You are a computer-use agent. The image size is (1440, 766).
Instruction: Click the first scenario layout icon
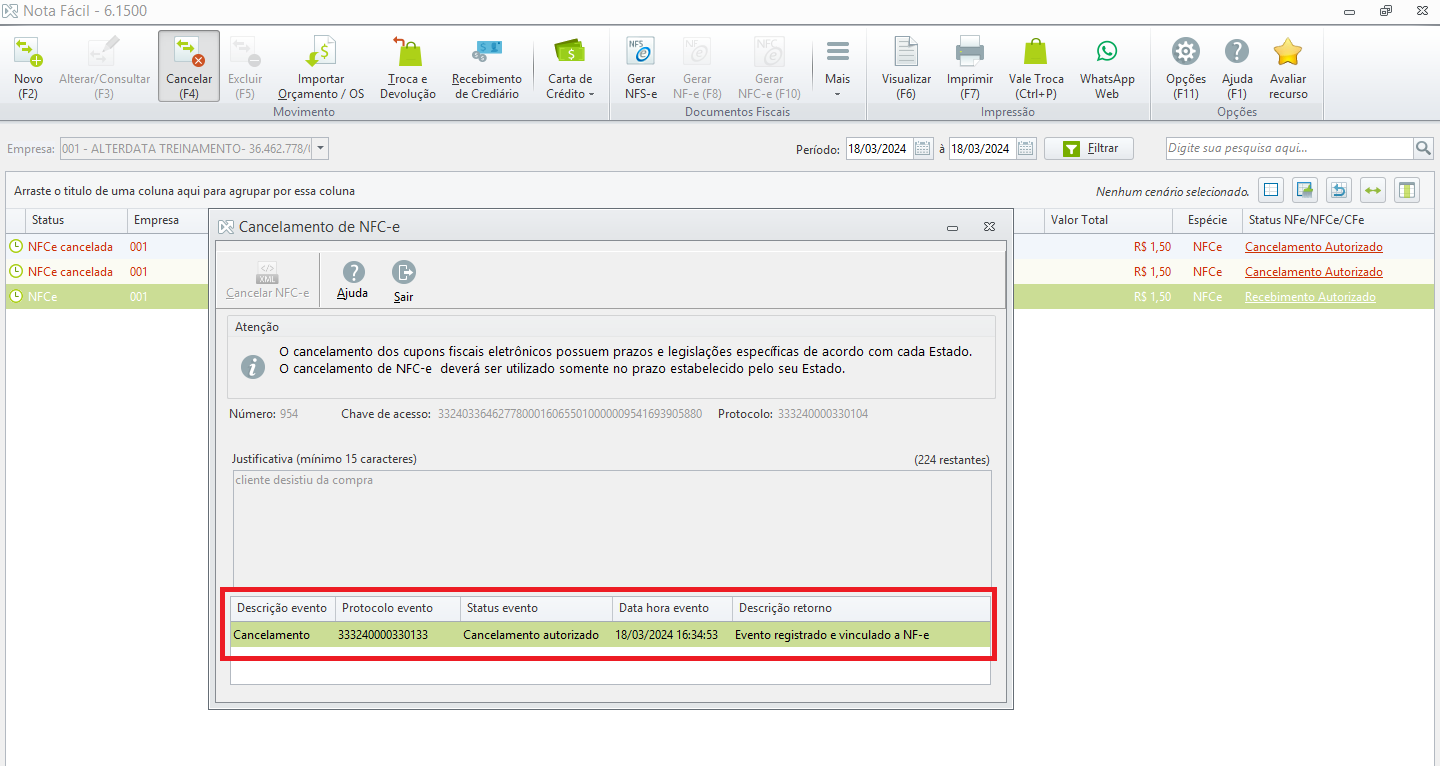(1270, 190)
